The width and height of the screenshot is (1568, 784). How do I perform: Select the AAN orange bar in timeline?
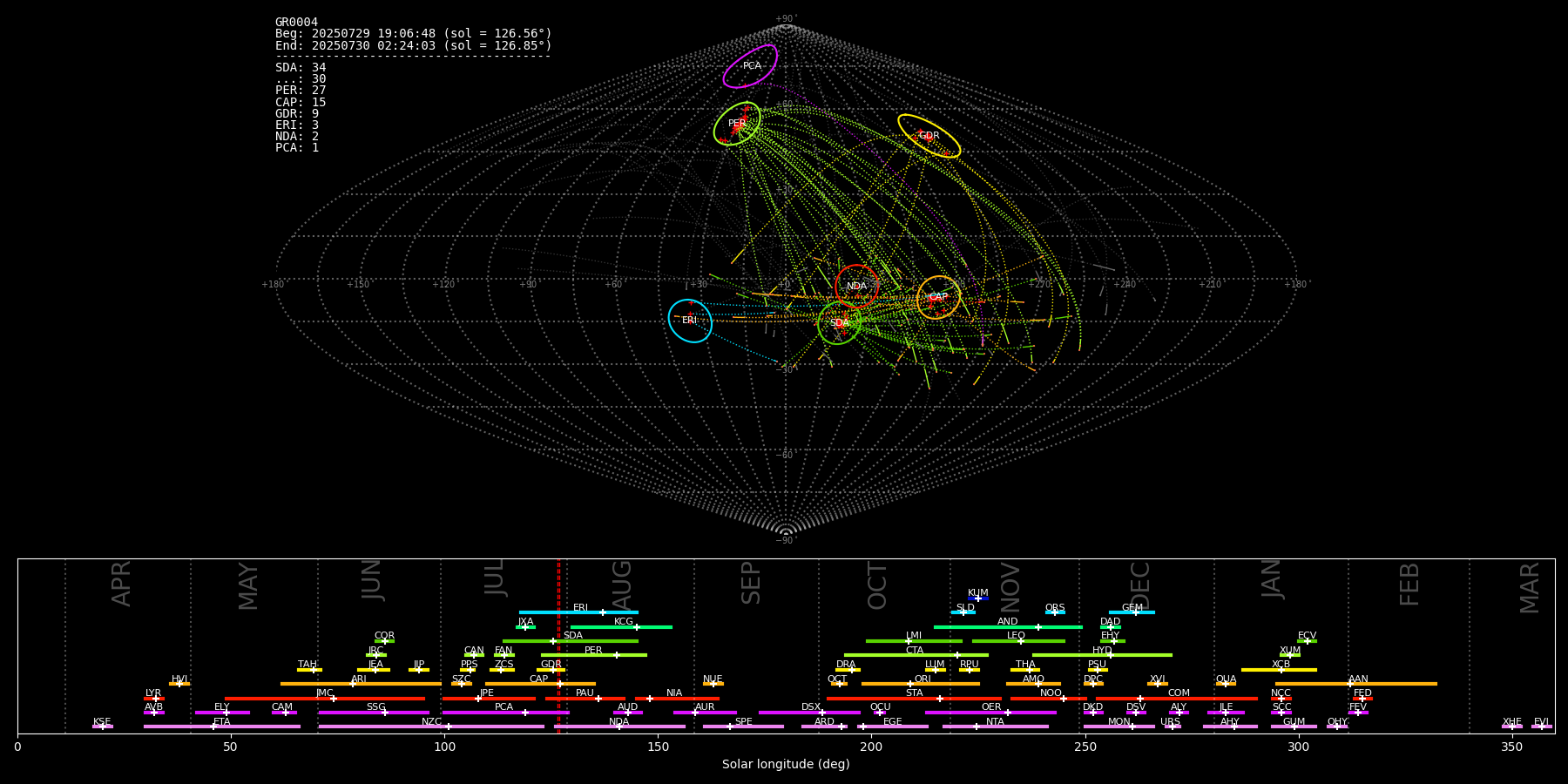(x=1356, y=684)
